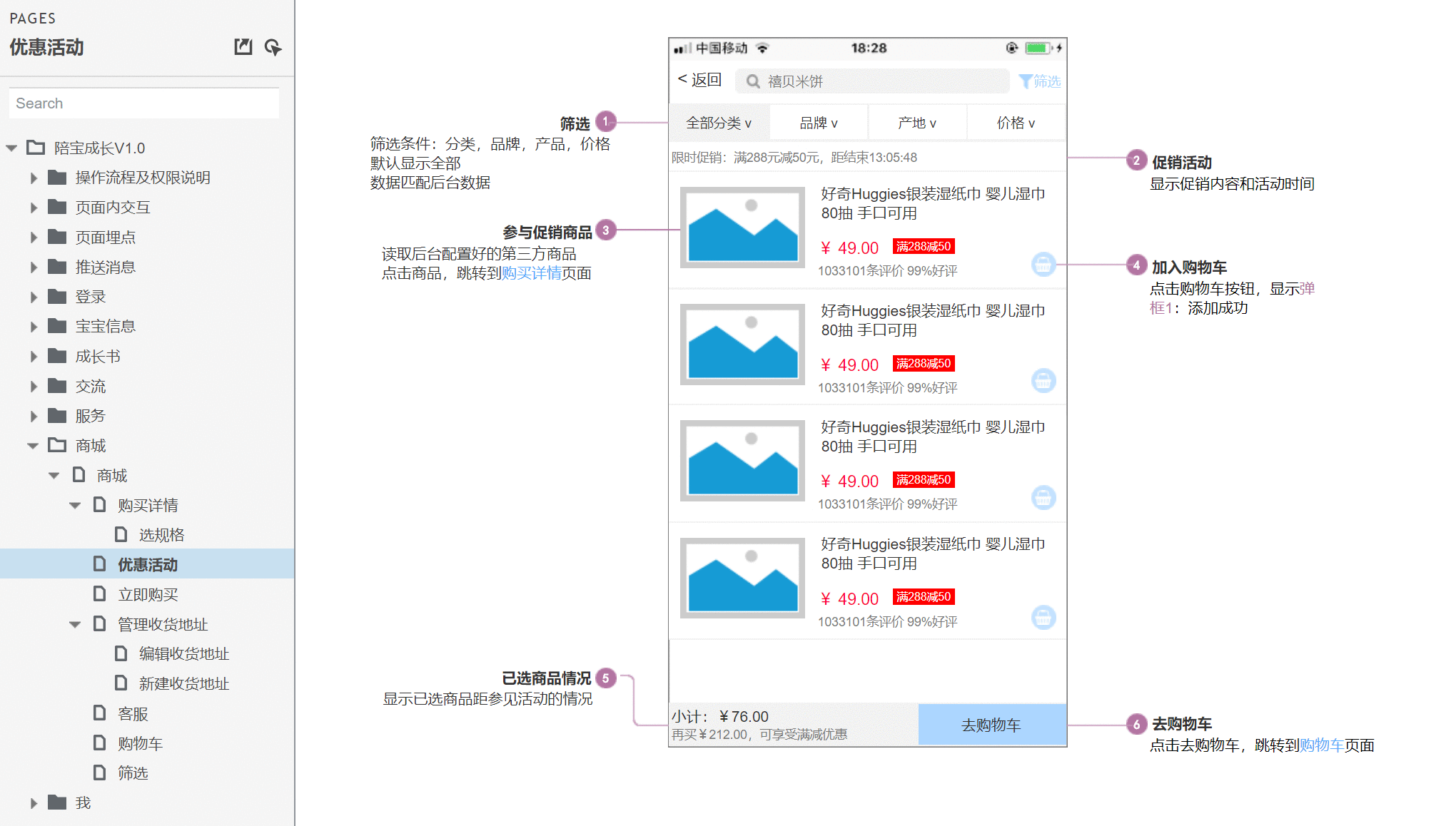Follow the 购买详情 link in annotation 3
The height and width of the screenshot is (826, 1456).
(x=531, y=273)
